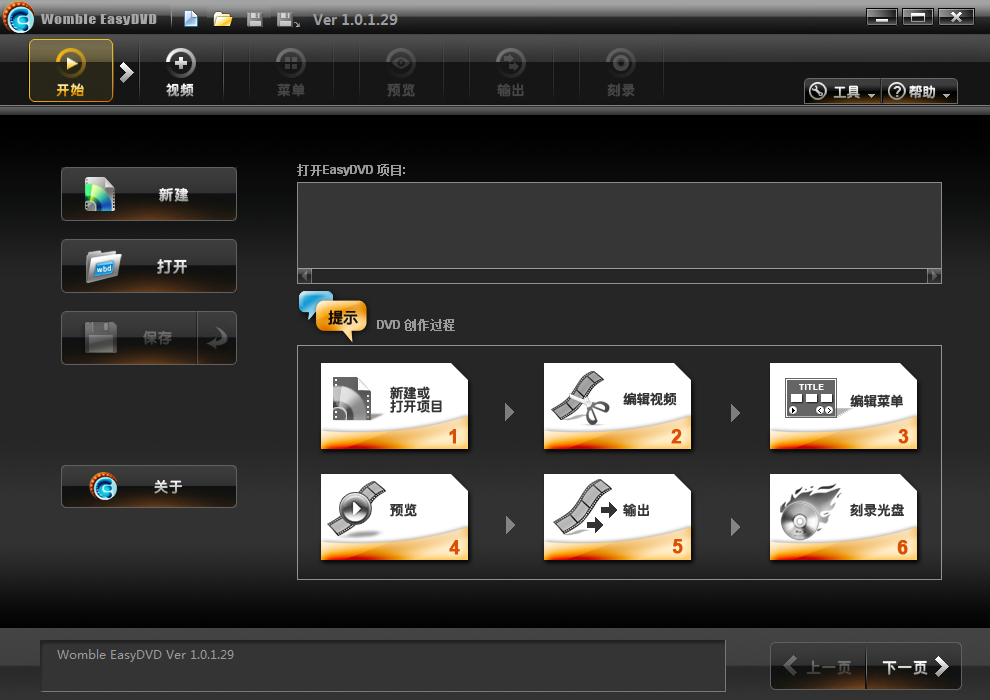Click the status bar text Womble EasyDVD Ver 1.0.1.29
Image resolution: width=990 pixels, height=700 pixels.
coord(145,655)
